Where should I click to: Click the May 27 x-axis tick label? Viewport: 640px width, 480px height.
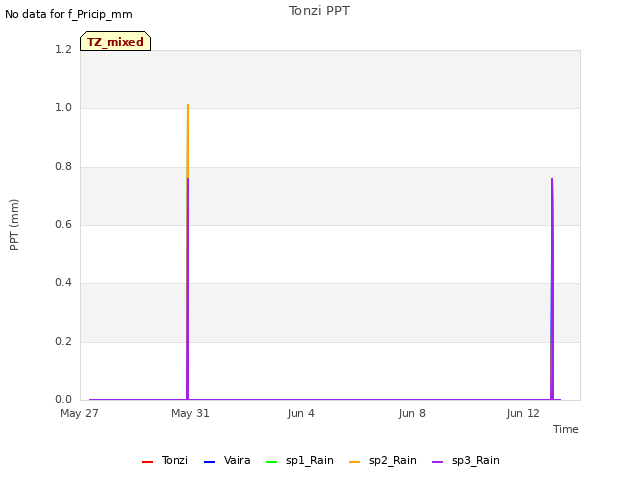pyautogui.click(x=79, y=413)
